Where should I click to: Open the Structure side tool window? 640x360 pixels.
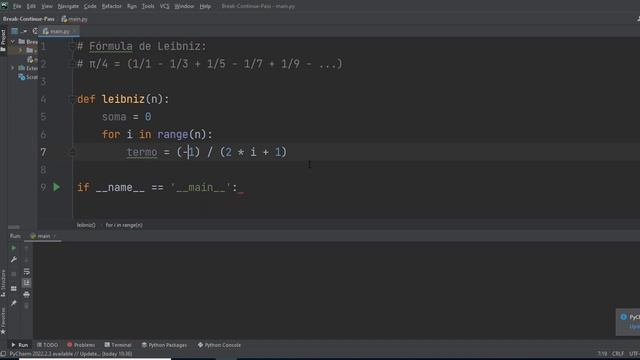pos(3,283)
